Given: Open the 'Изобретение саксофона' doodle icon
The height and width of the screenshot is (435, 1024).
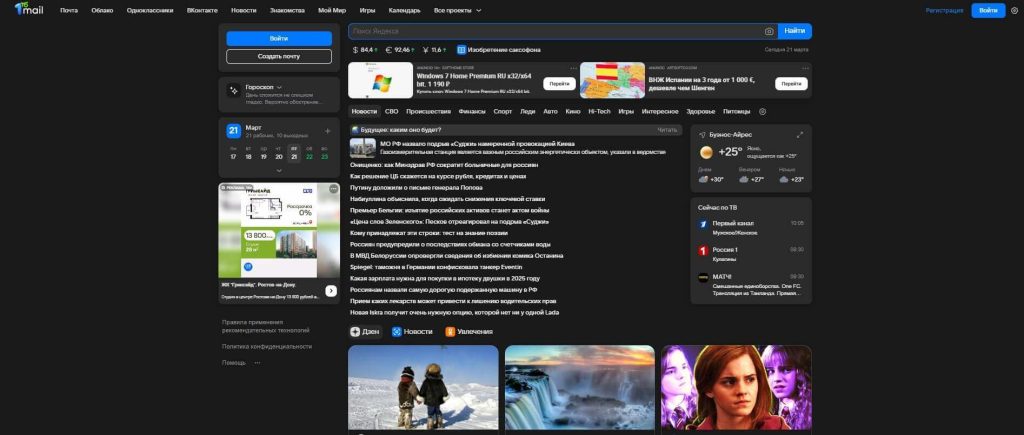Looking at the screenshot, I should [x=461, y=50].
